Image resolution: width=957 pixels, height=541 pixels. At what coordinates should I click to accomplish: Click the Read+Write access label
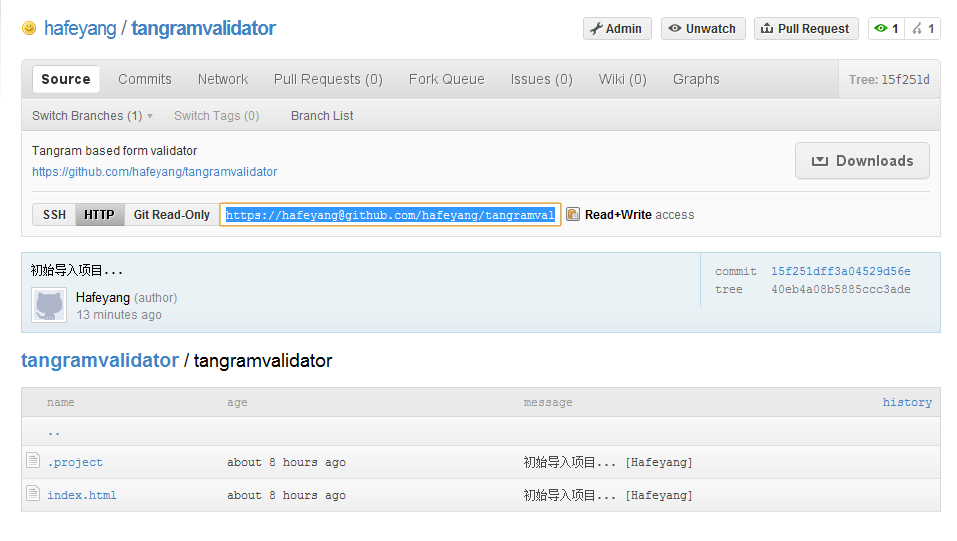(x=639, y=214)
